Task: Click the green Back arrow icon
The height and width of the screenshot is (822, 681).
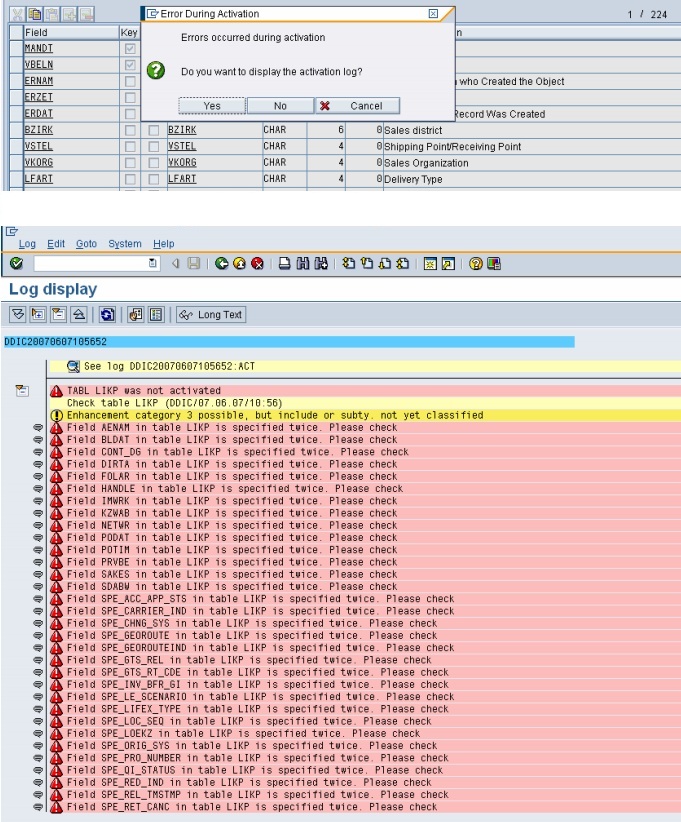Action: pos(221,263)
